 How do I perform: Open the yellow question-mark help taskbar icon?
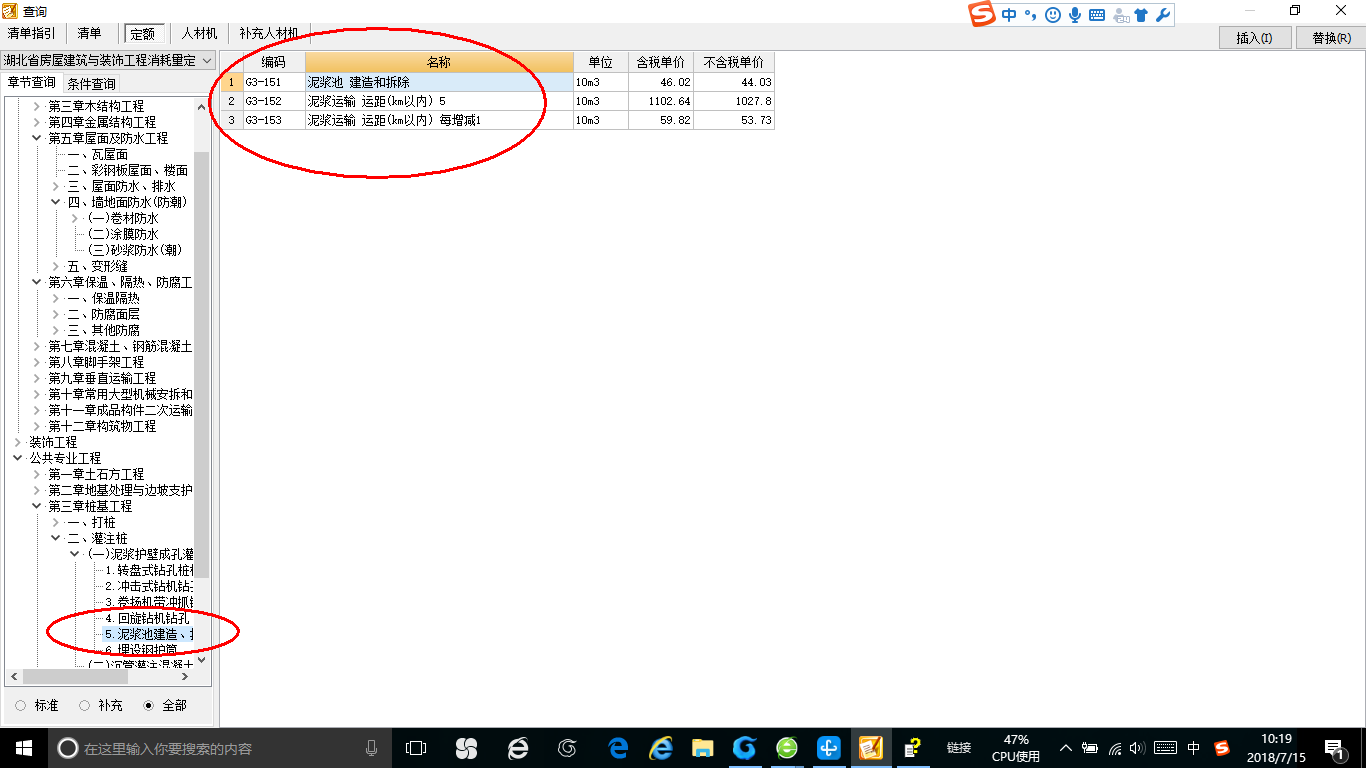click(912, 748)
